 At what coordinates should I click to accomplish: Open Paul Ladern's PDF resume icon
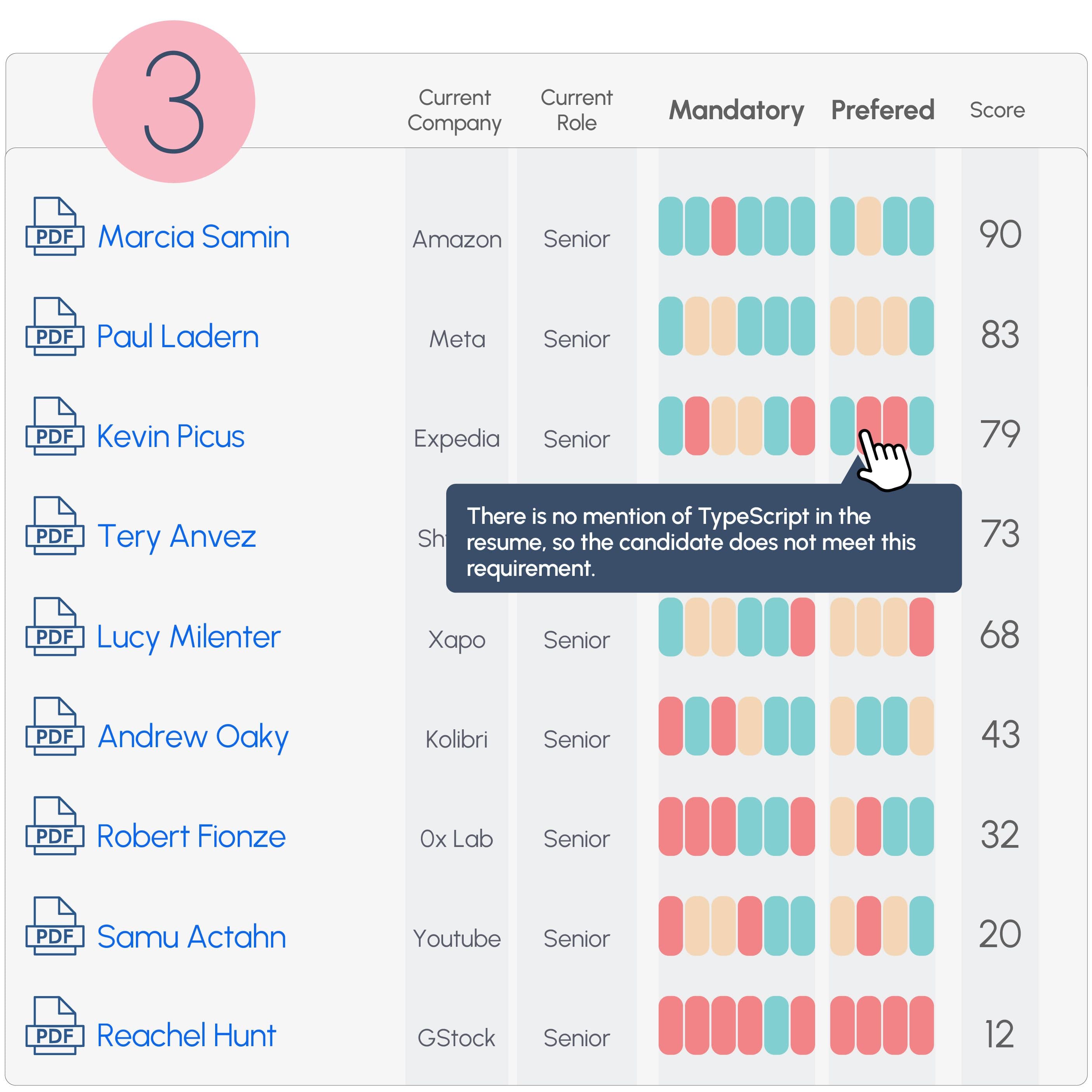point(54,326)
